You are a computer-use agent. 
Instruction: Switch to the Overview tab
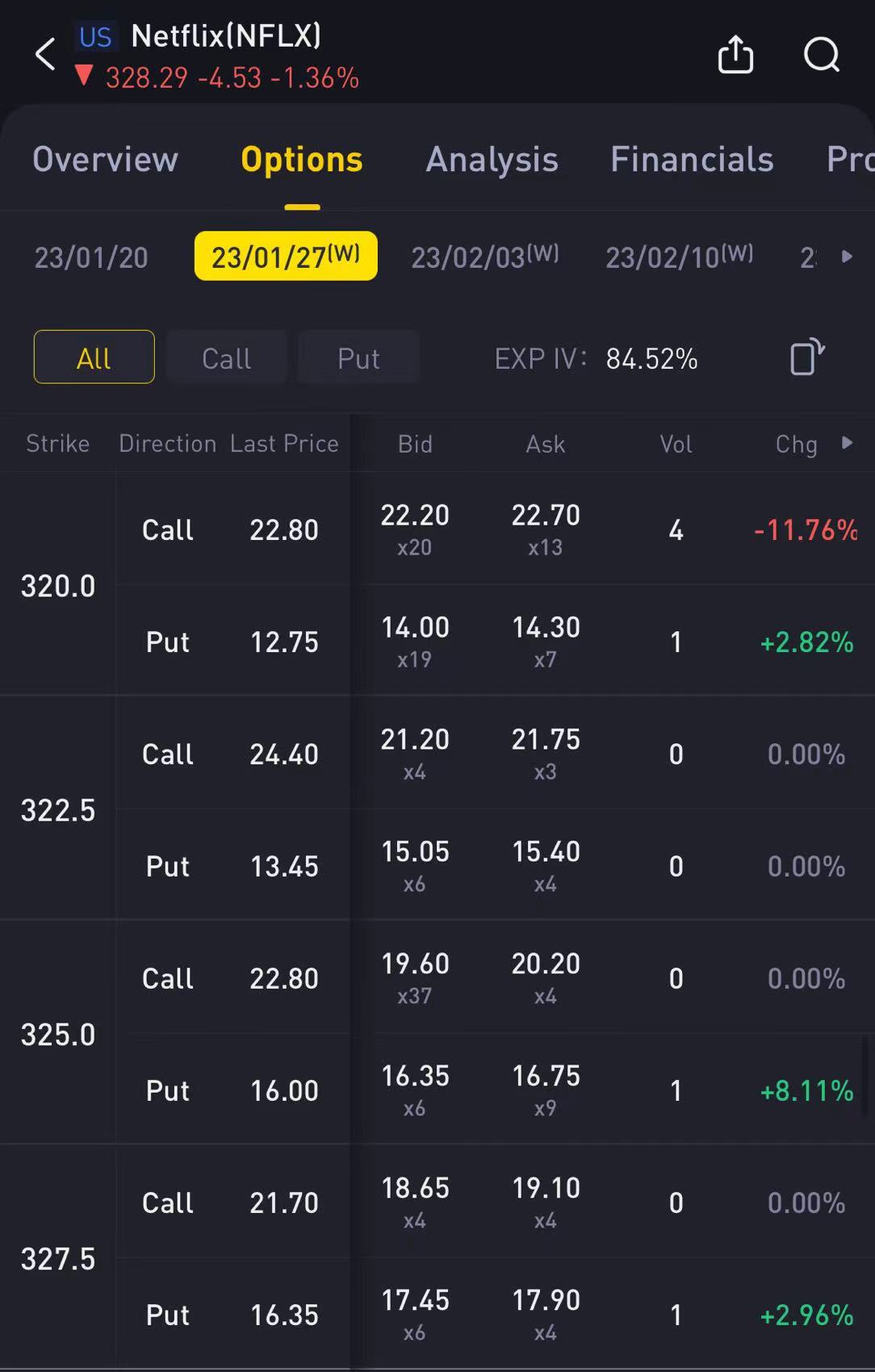[105, 159]
